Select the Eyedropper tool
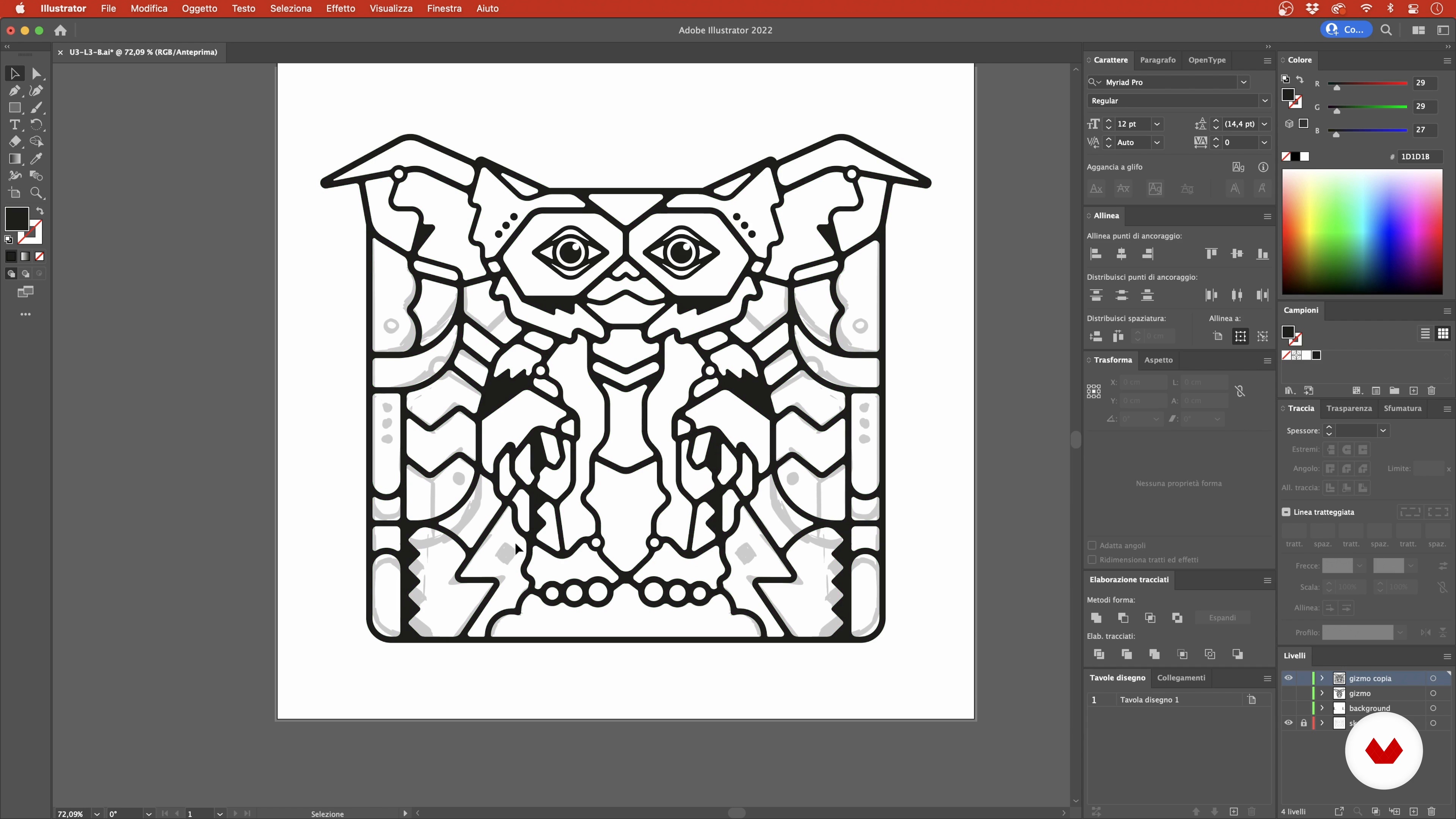Viewport: 1456px width, 819px height. coord(36,159)
